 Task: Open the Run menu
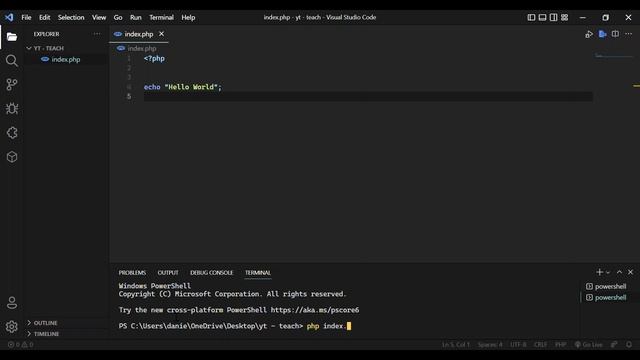point(136,18)
